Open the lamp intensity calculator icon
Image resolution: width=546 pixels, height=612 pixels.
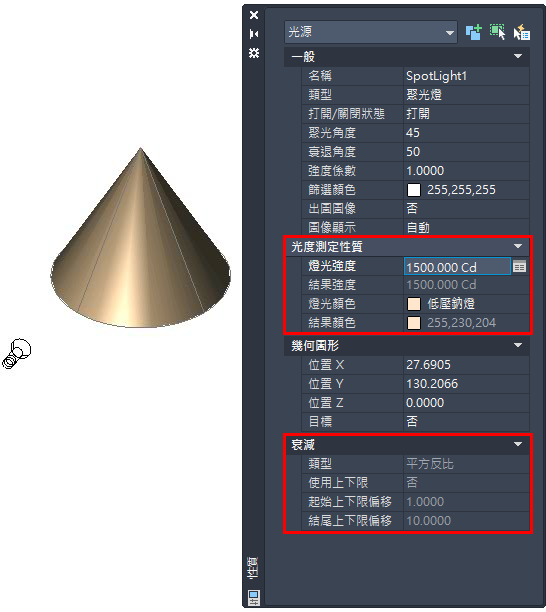tap(519, 267)
